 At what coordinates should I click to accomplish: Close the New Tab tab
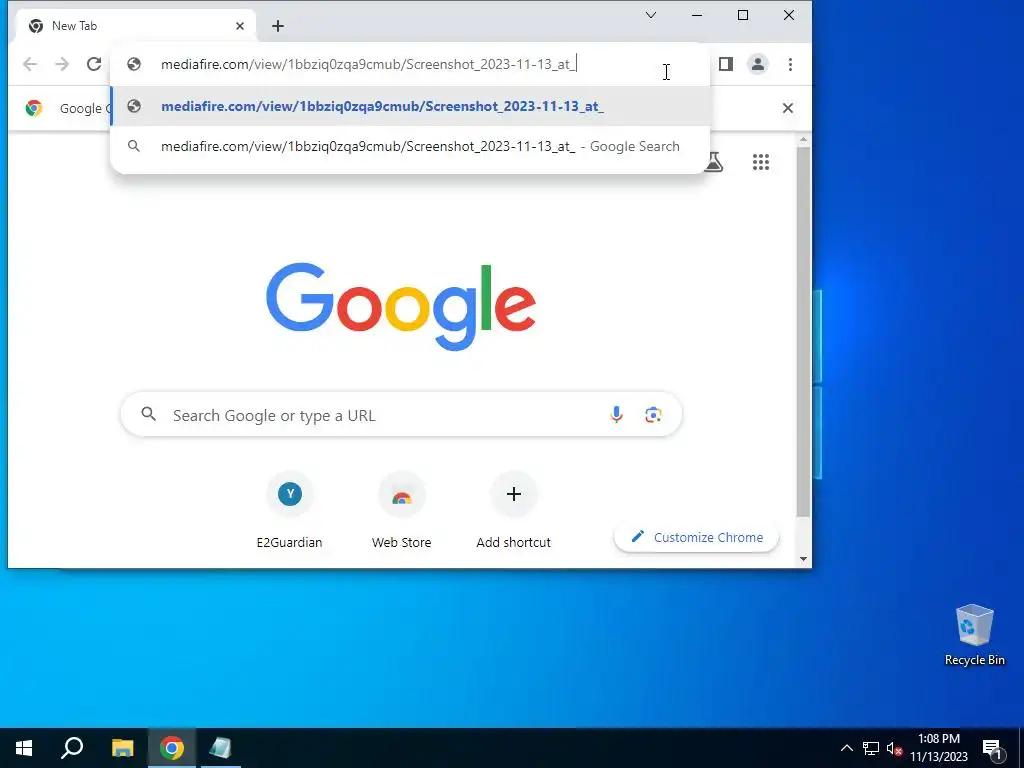(240, 26)
